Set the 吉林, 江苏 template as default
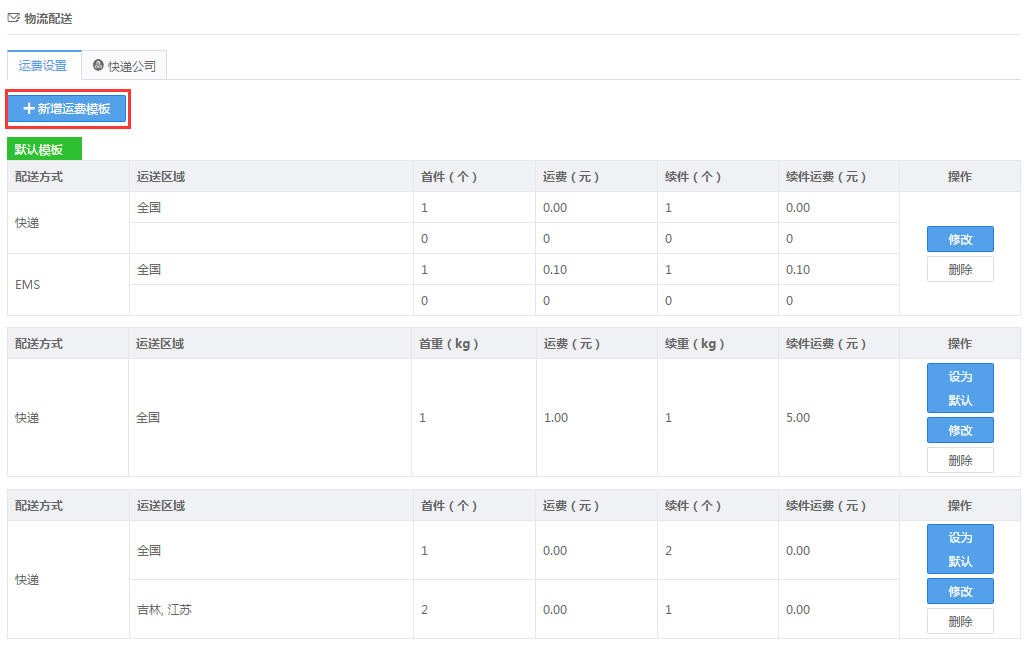The height and width of the screenshot is (659, 1032). pos(959,549)
